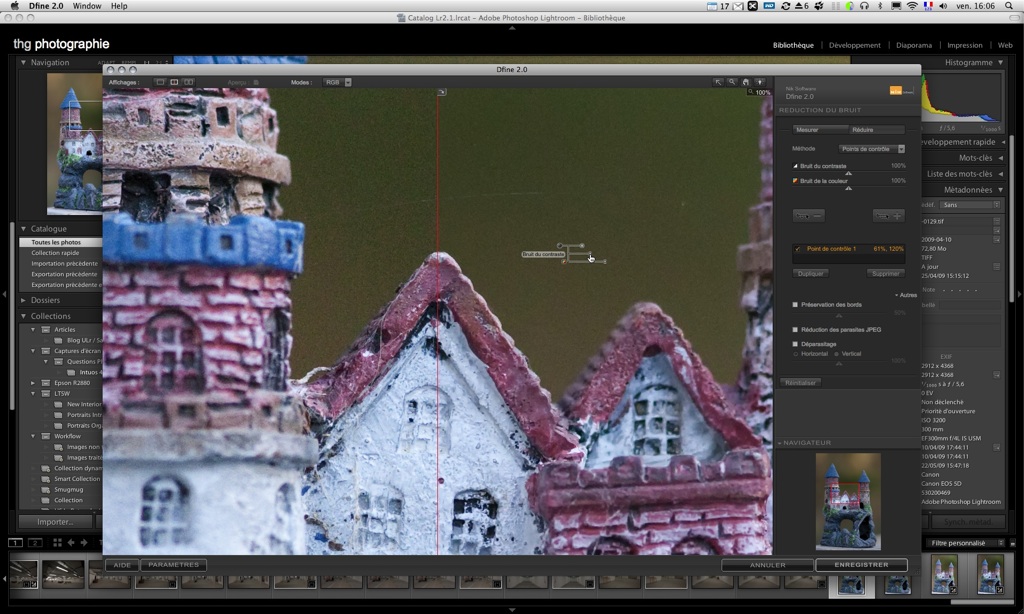Click the ENREGISTRER button
Viewport: 1024px width, 614px height.
click(x=861, y=565)
